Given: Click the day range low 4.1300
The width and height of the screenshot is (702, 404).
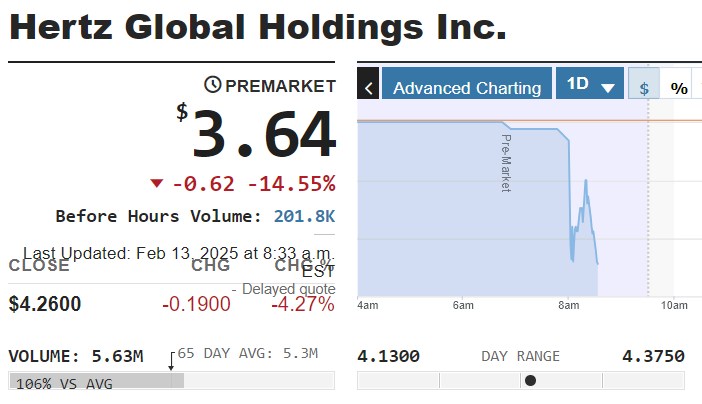Looking at the screenshot, I should [x=388, y=356].
